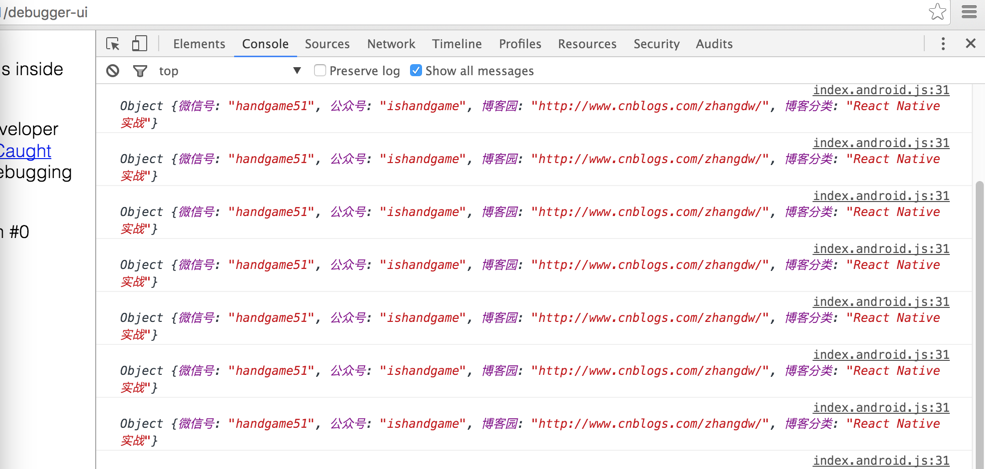Open the Timeline tab
The image size is (985, 469).
[457, 44]
